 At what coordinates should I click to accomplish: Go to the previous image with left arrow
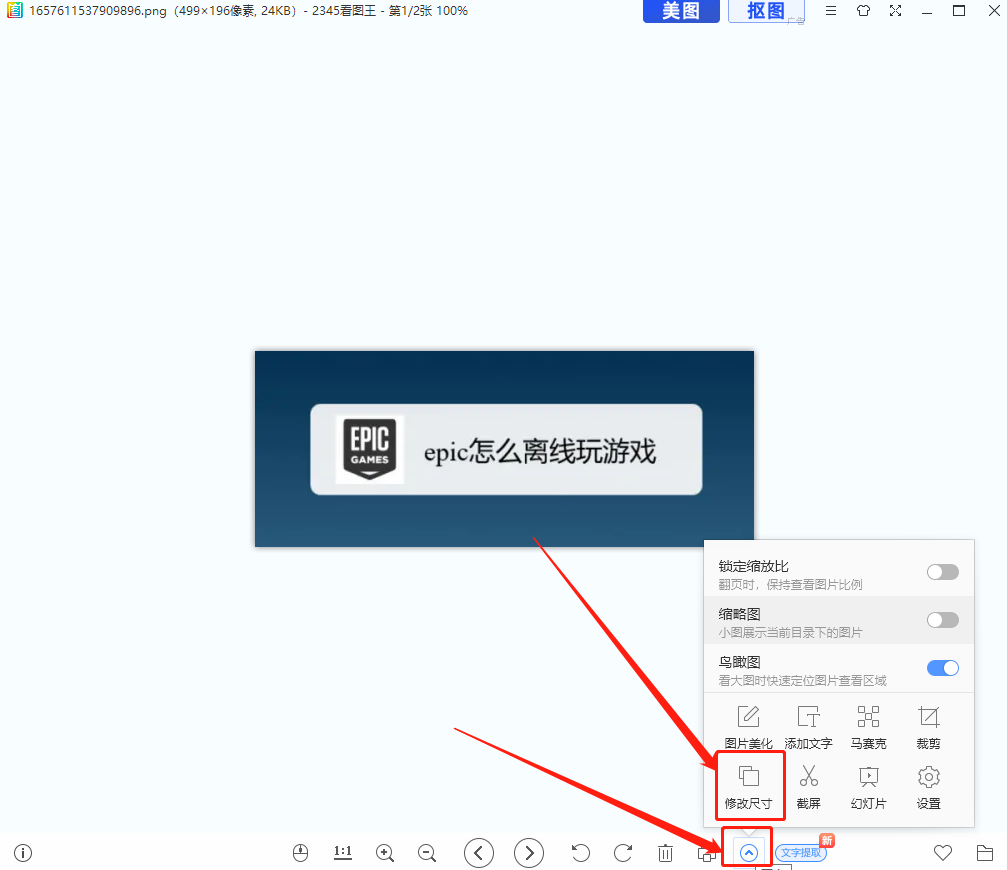478,852
